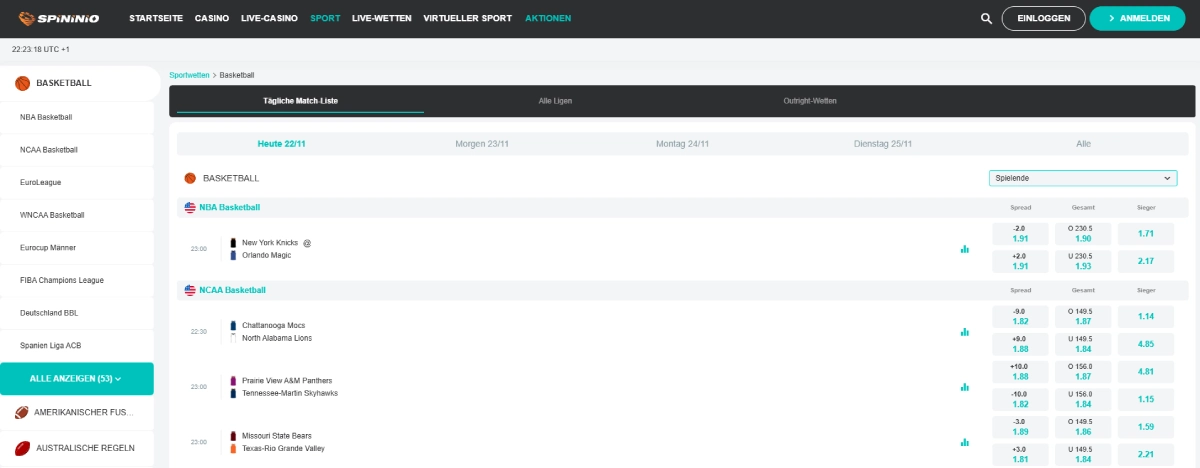The width and height of the screenshot is (1200, 468).
Task: Click New York Knicks jersey icon
Action: click(233, 243)
